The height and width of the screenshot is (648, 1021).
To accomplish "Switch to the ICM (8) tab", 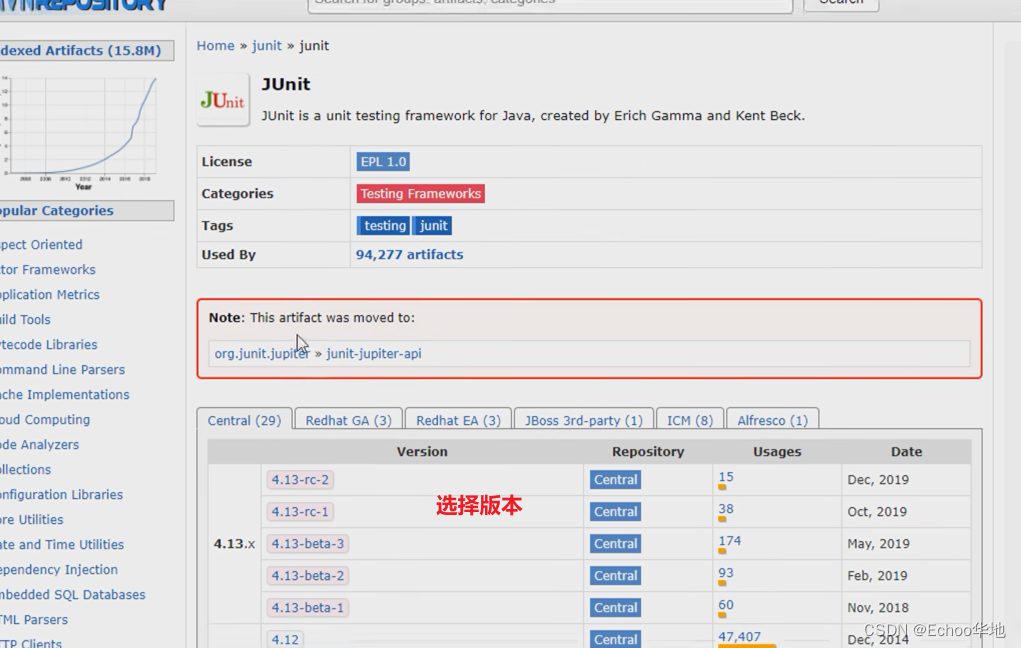I will pyautogui.click(x=690, y=420).
